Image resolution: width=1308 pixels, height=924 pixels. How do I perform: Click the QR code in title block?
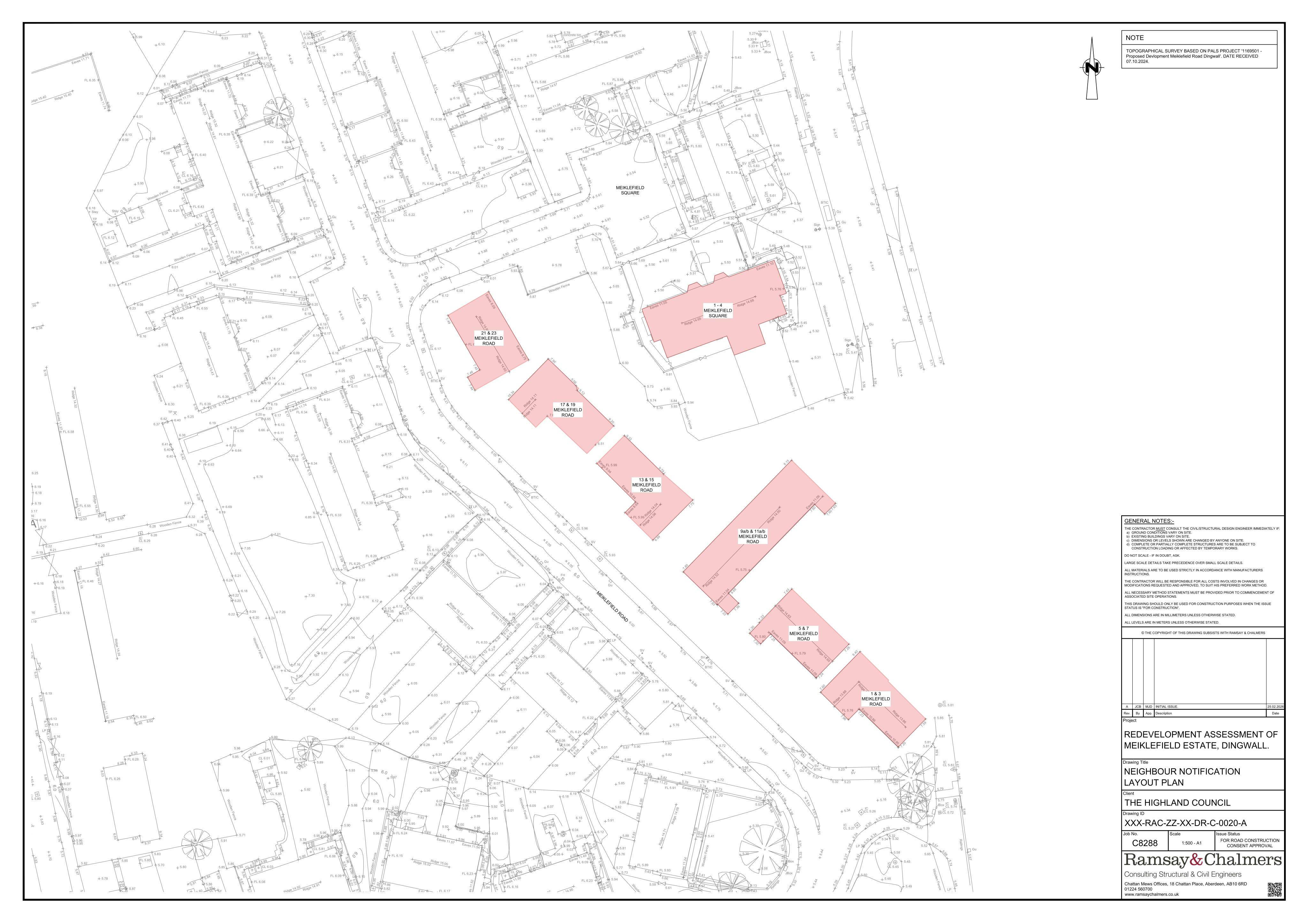click(x=1274, y=890)
